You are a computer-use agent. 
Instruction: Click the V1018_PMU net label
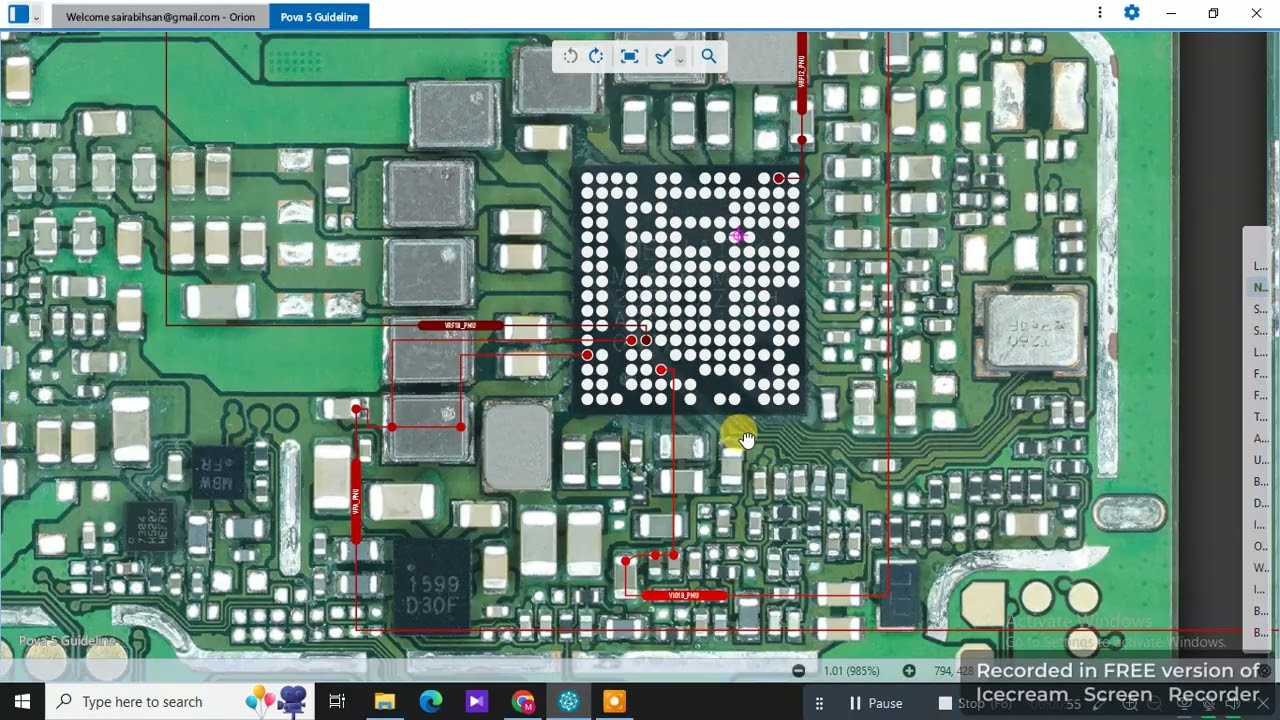point(684,595)
